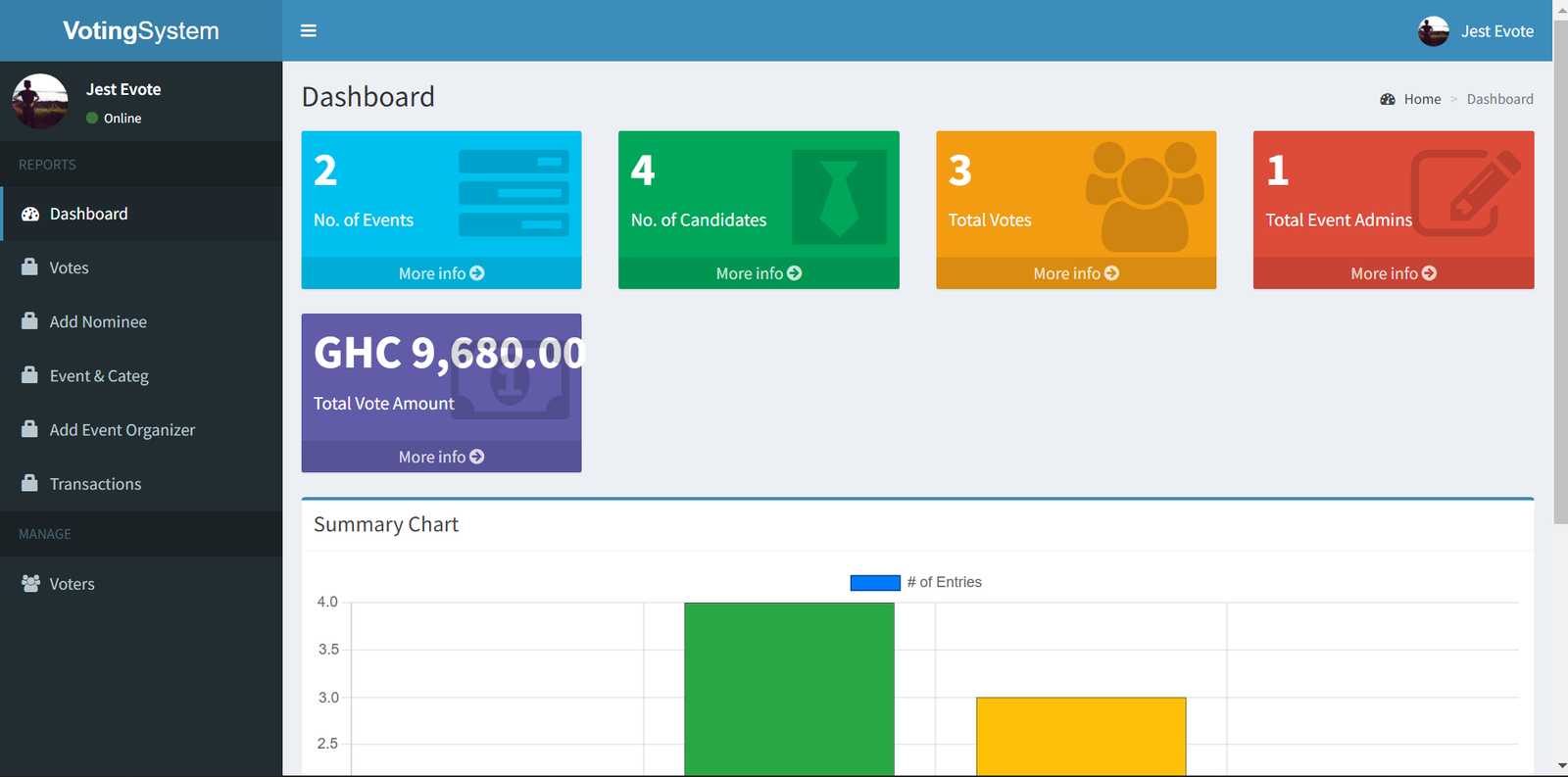Go to Transactions in the sidebar
This screenshot has height=777, width=1568.
[x=95, y=484]
